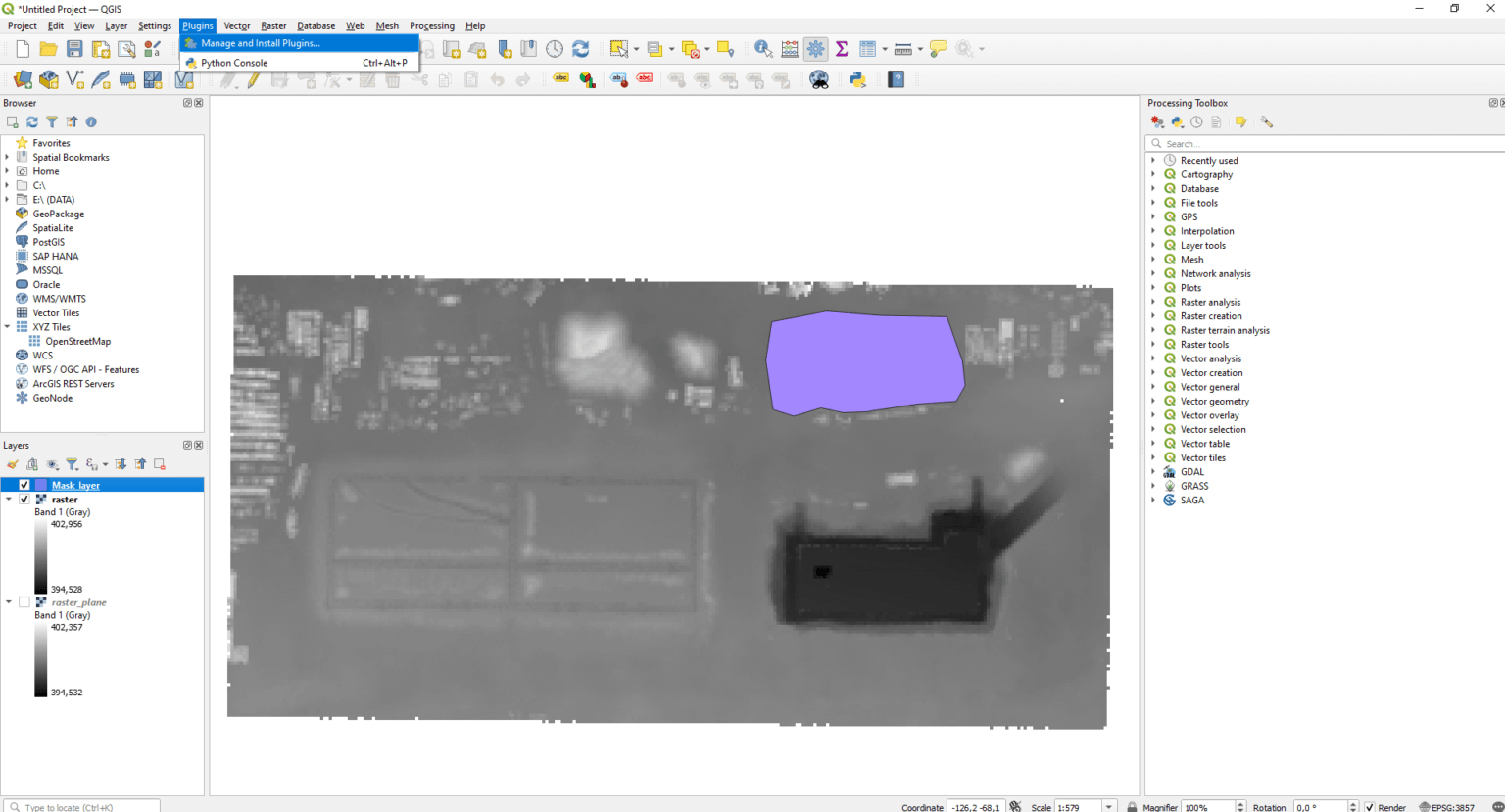
Task: Uncheck the raster layer visibility box
Action: click(x=24, y=500)
